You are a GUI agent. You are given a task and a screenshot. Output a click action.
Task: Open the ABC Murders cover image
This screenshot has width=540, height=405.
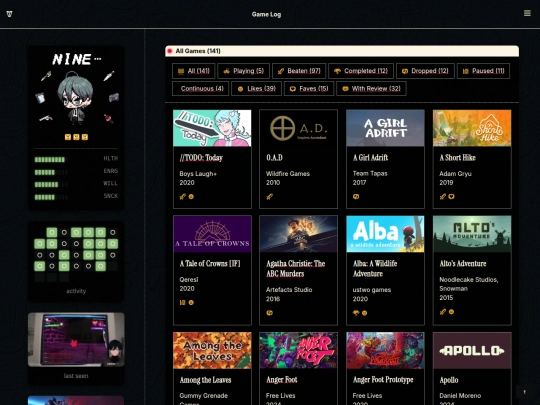299,234
